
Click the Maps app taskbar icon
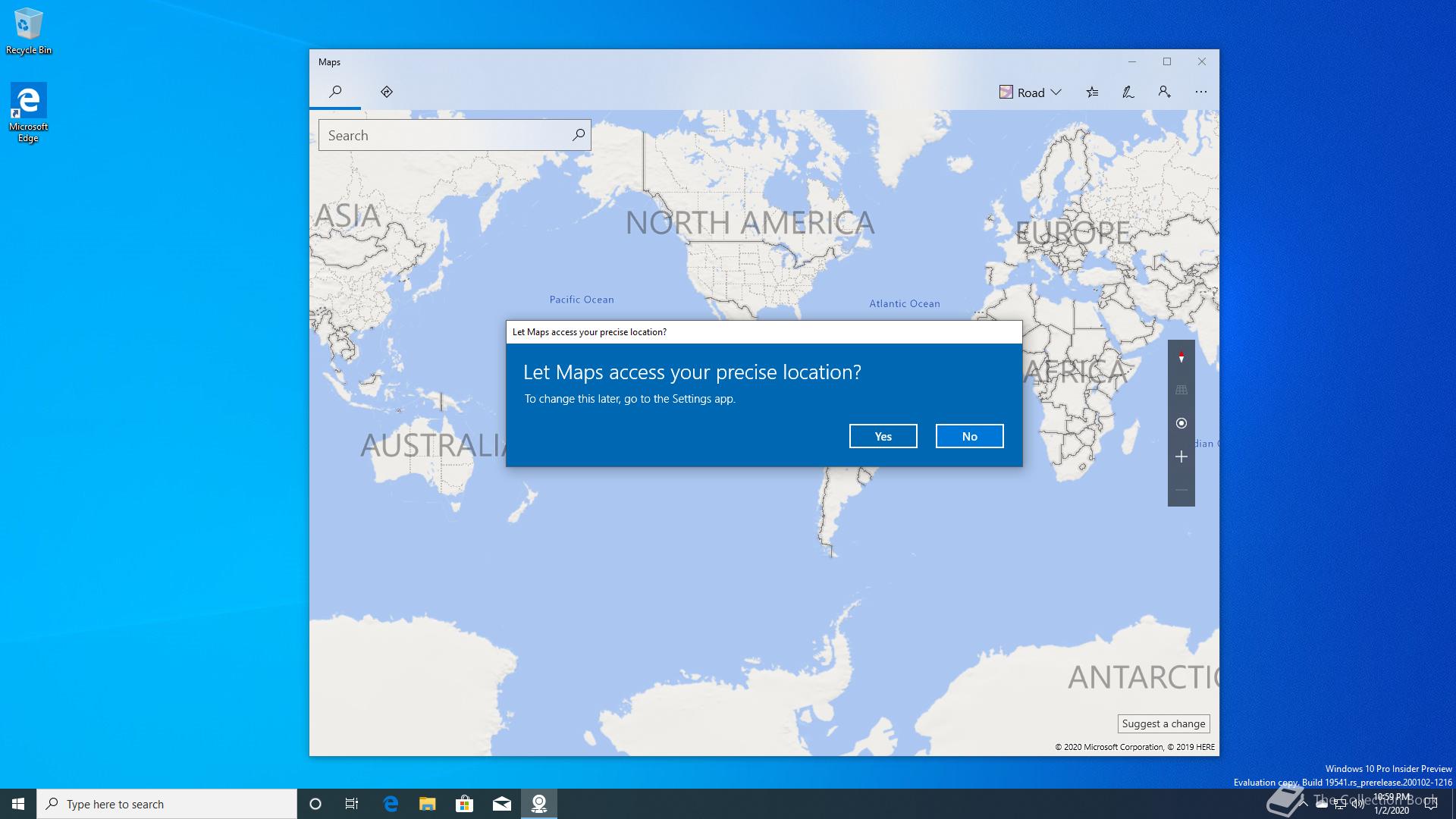tap(539, 804)
